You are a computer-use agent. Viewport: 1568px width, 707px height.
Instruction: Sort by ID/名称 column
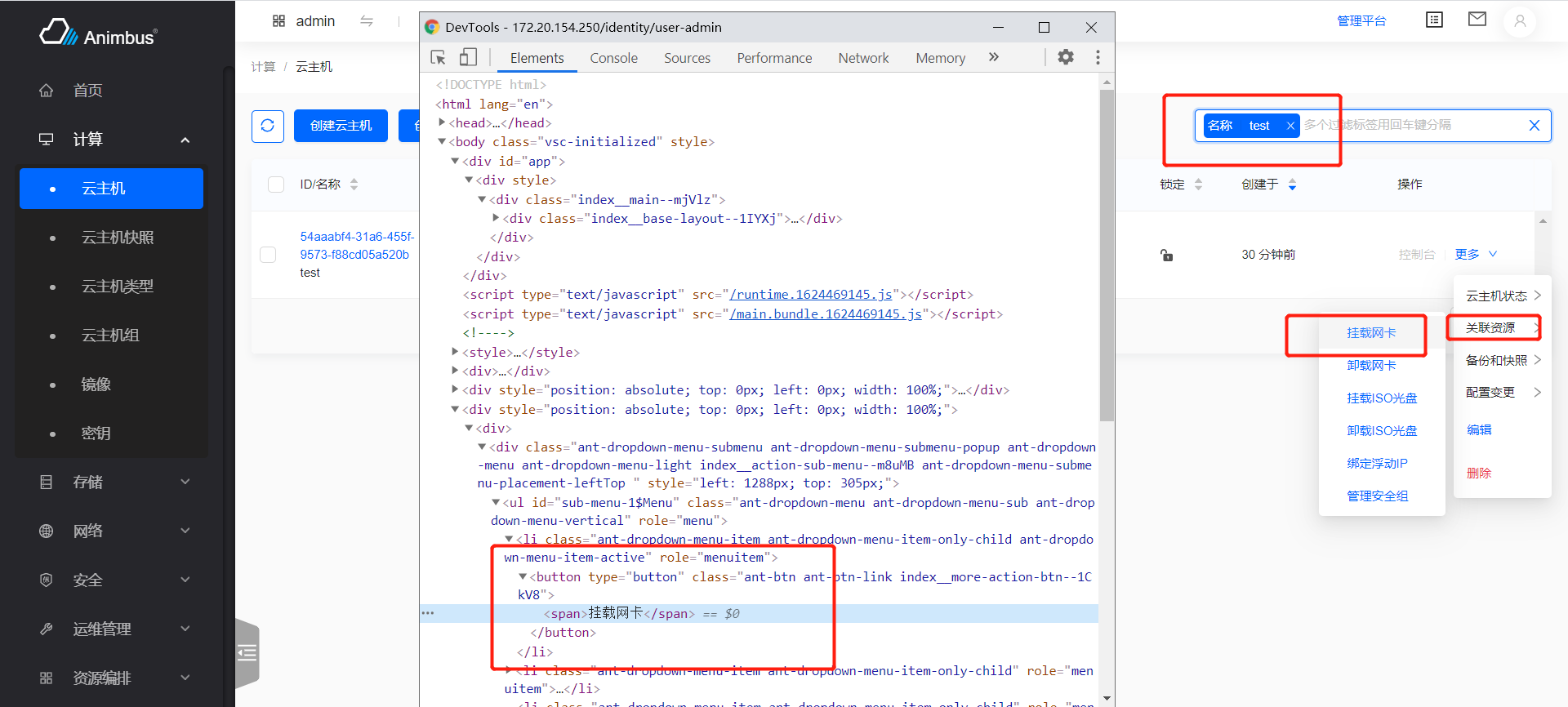(x=354, y=185)
